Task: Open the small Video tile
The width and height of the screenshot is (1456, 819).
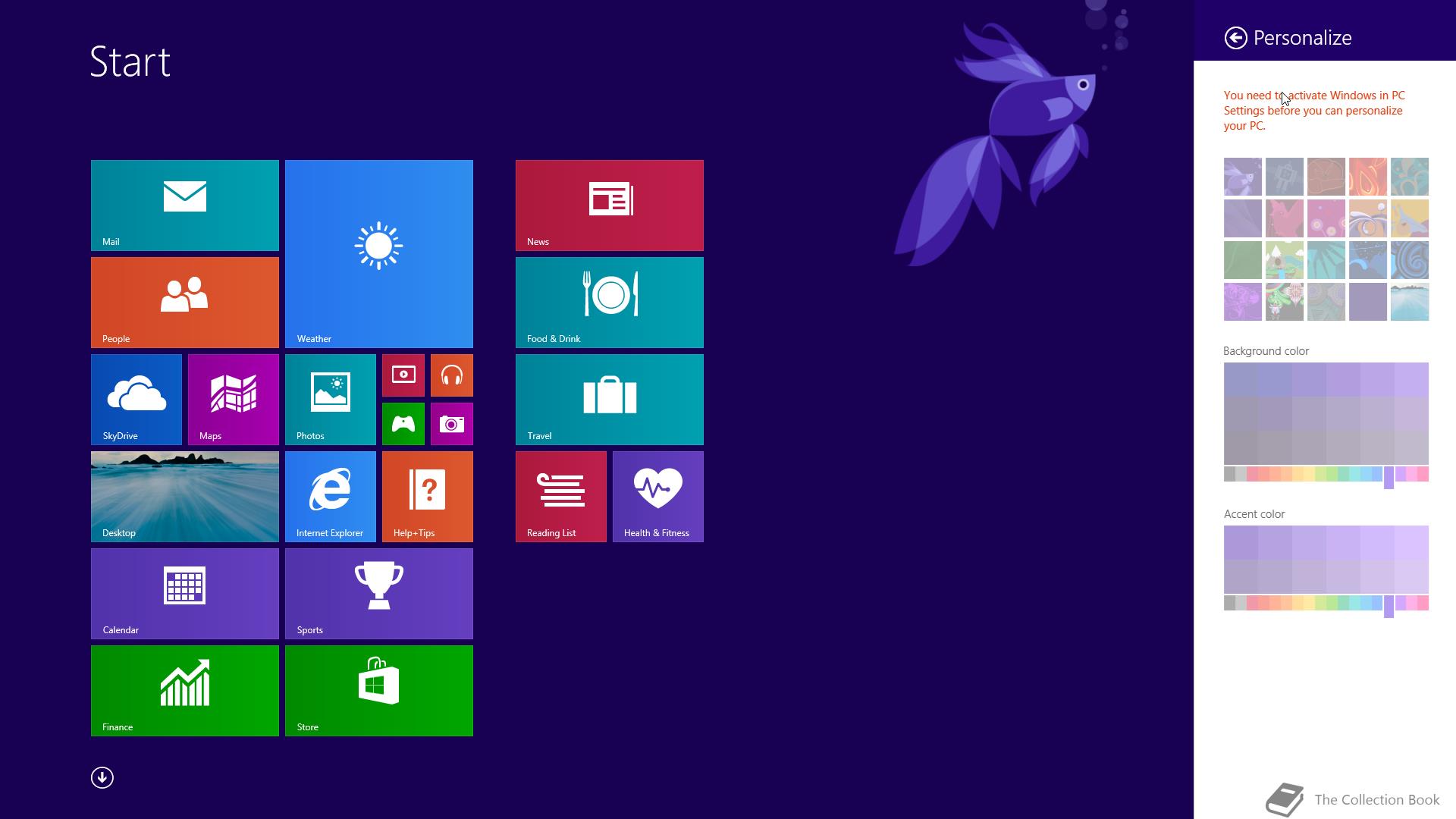Action: click(x=403, y=375)
